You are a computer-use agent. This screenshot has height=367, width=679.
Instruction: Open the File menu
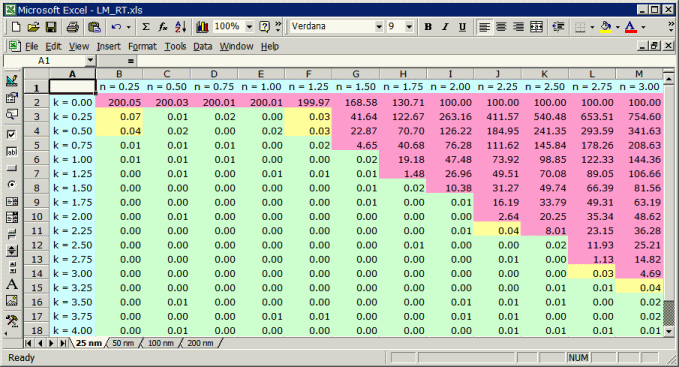click(32, 46)
